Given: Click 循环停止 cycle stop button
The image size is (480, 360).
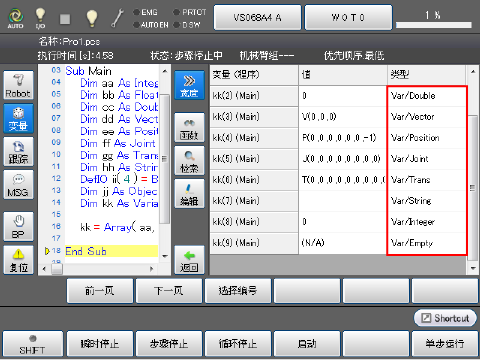Looking at the screenshot, I should pyautogui.click(x=238, y=344).
